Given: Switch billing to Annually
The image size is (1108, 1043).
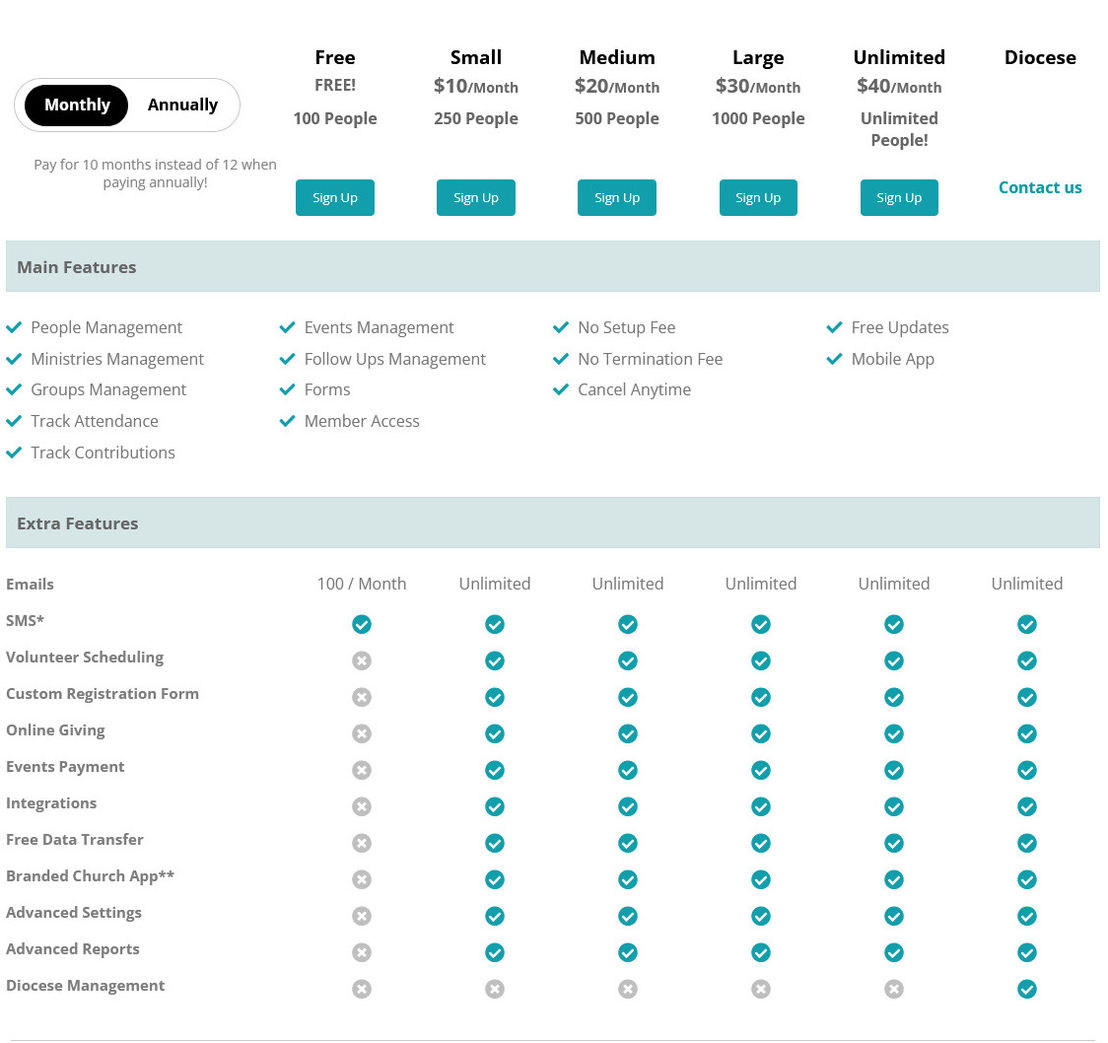Looking at the screenshot, I should coord(182,105).
